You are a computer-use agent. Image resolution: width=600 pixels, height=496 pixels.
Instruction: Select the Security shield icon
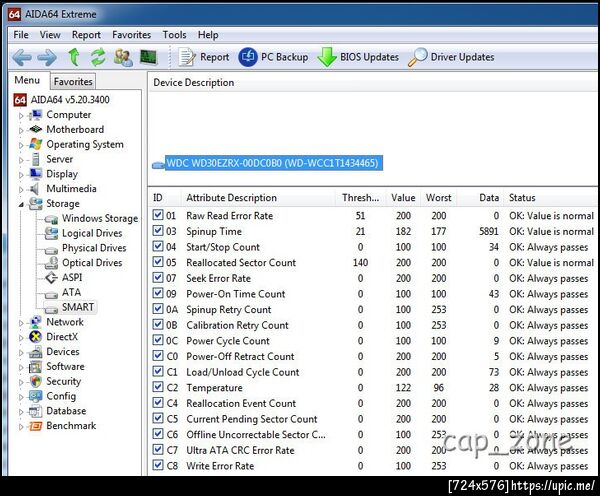pos(36,382)
